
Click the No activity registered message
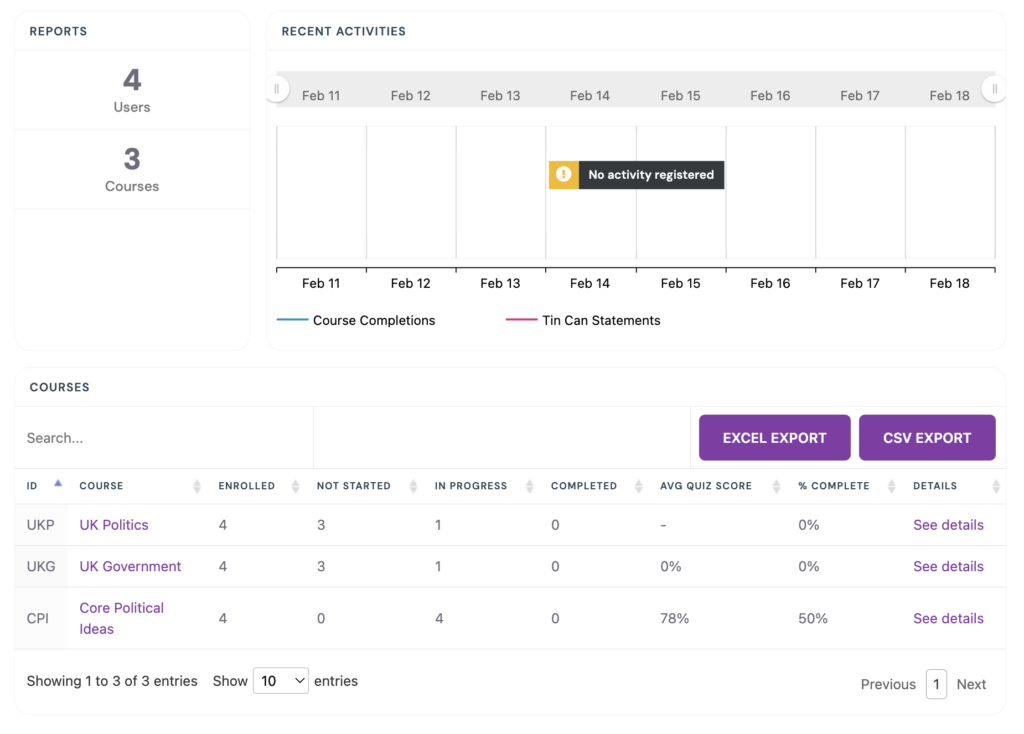click(651, 174)
